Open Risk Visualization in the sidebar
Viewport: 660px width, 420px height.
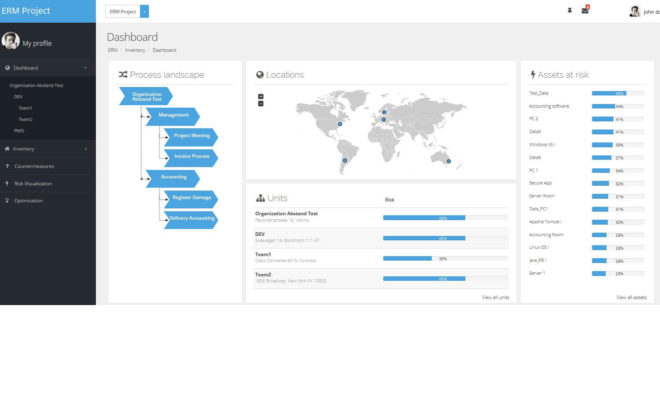[x=48, y=183]
